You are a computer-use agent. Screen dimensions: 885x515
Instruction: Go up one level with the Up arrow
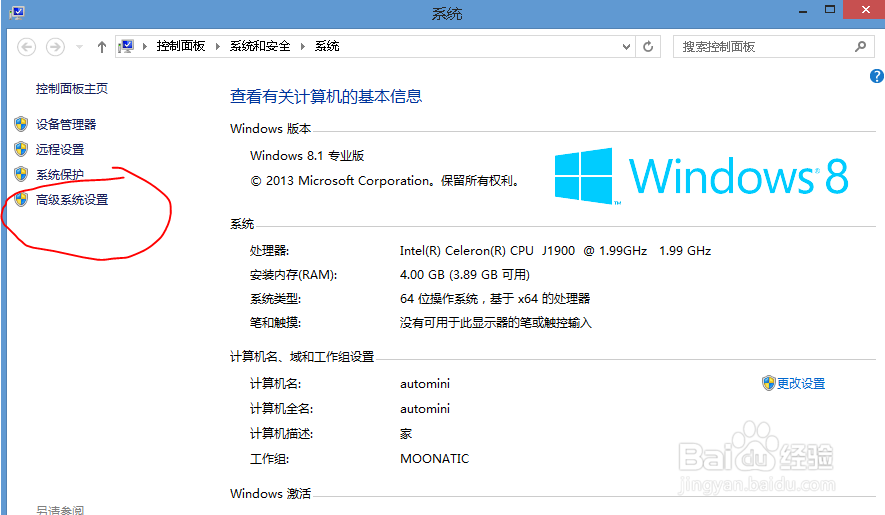click(102, 47)
